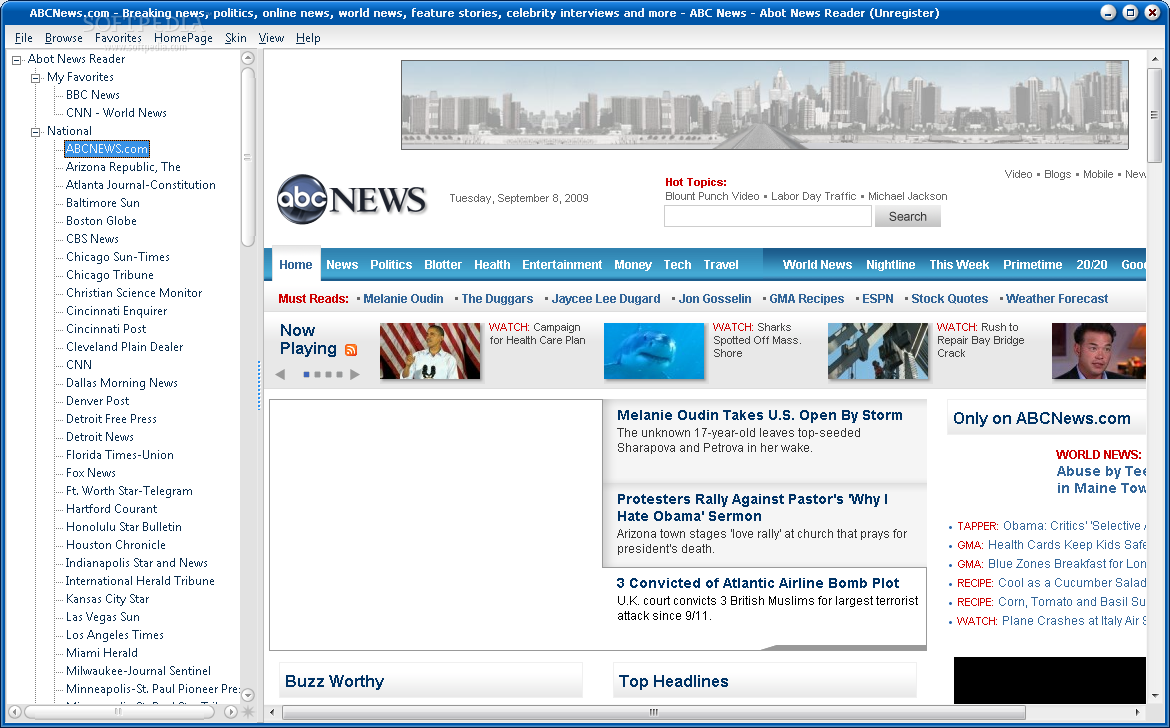Viewport: 1170px width, 728px height.
Task: Select Fox News in the tree
Action: (x=90, y=473)
